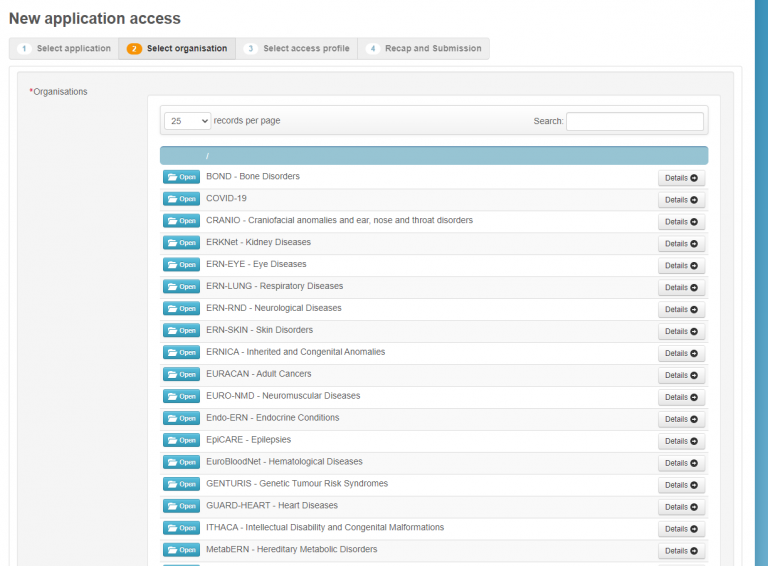Show details for ERN-SKIN - Skin Disorders
This screenshot has width=768, height=566.
[681, 331]
